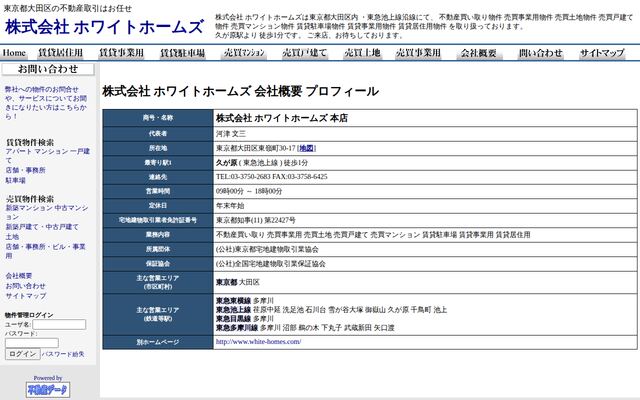
Task: Open the 店舗・事務所 rental search link
Action: 25,170
